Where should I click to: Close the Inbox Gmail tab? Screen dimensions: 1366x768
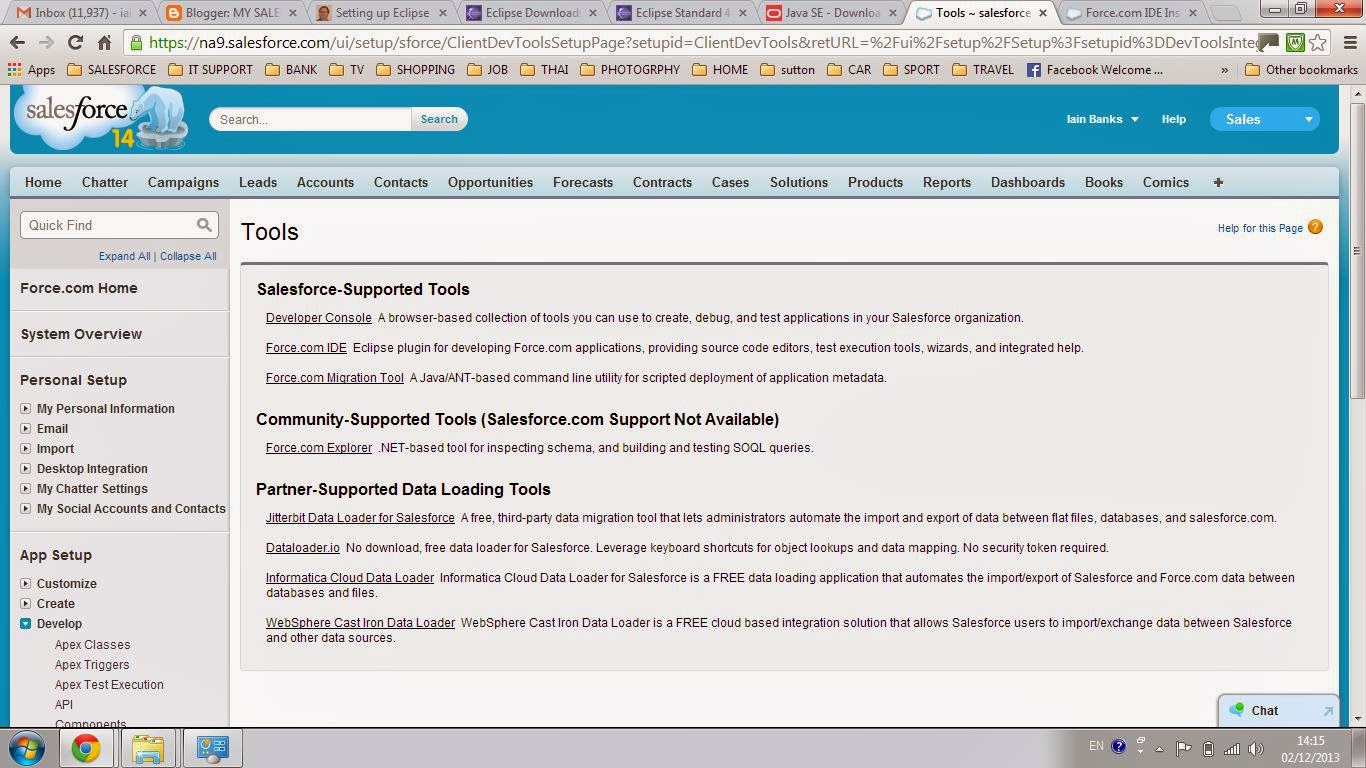click(142, 13)
